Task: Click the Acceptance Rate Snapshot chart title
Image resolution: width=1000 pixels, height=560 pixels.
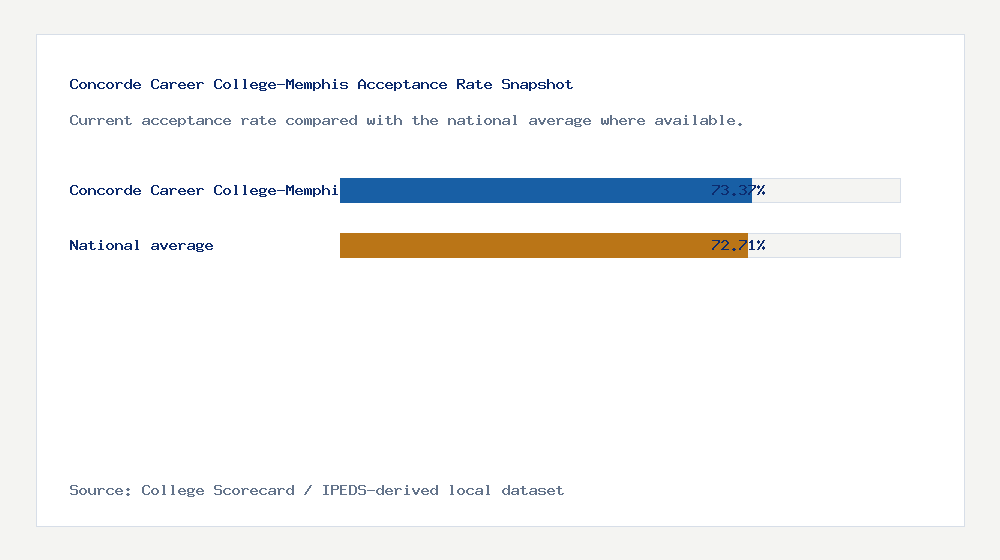Action: (x=321, y=84)
